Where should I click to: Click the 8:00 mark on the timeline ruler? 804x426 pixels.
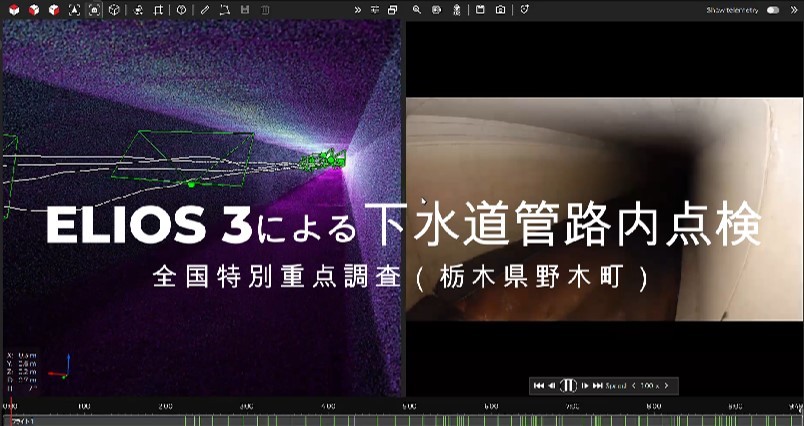coord(654,407)
